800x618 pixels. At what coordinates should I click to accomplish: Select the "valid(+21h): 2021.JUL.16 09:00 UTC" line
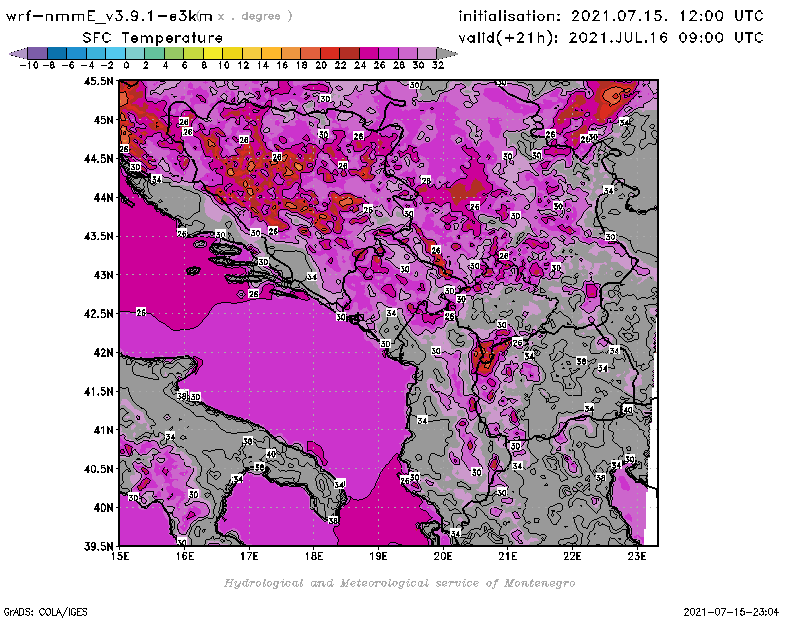coord(611,38)
